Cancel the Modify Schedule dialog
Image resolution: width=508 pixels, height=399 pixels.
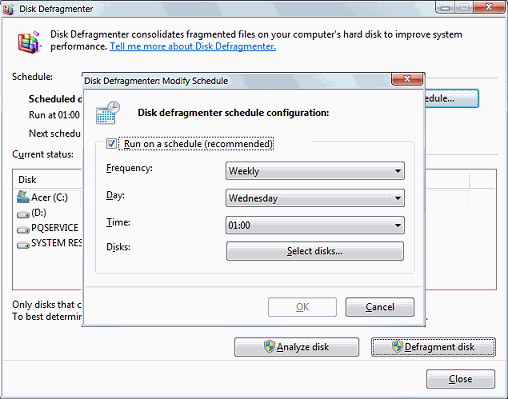380,307
